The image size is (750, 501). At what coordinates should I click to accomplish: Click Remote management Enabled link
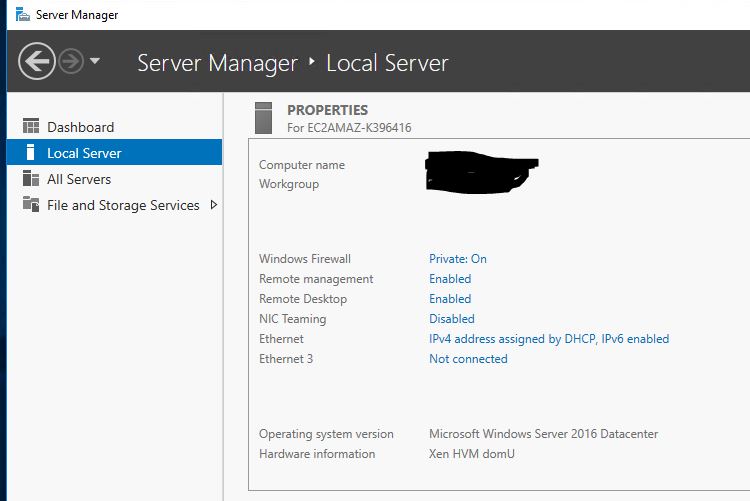450,279
